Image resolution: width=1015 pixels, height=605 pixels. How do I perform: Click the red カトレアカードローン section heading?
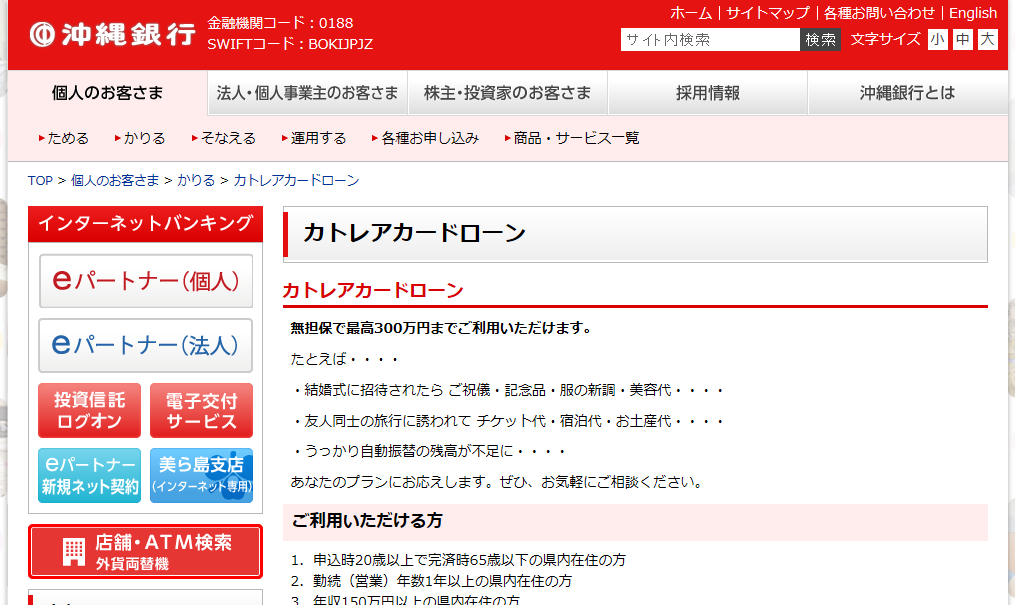(x=373, y=291)
